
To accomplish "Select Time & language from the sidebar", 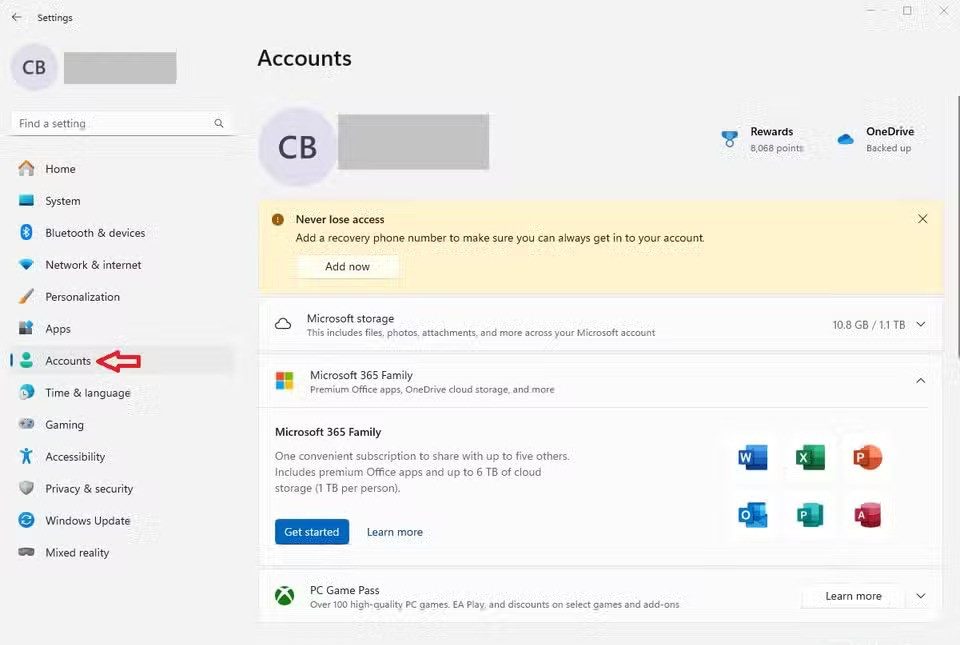I will 87,392.
